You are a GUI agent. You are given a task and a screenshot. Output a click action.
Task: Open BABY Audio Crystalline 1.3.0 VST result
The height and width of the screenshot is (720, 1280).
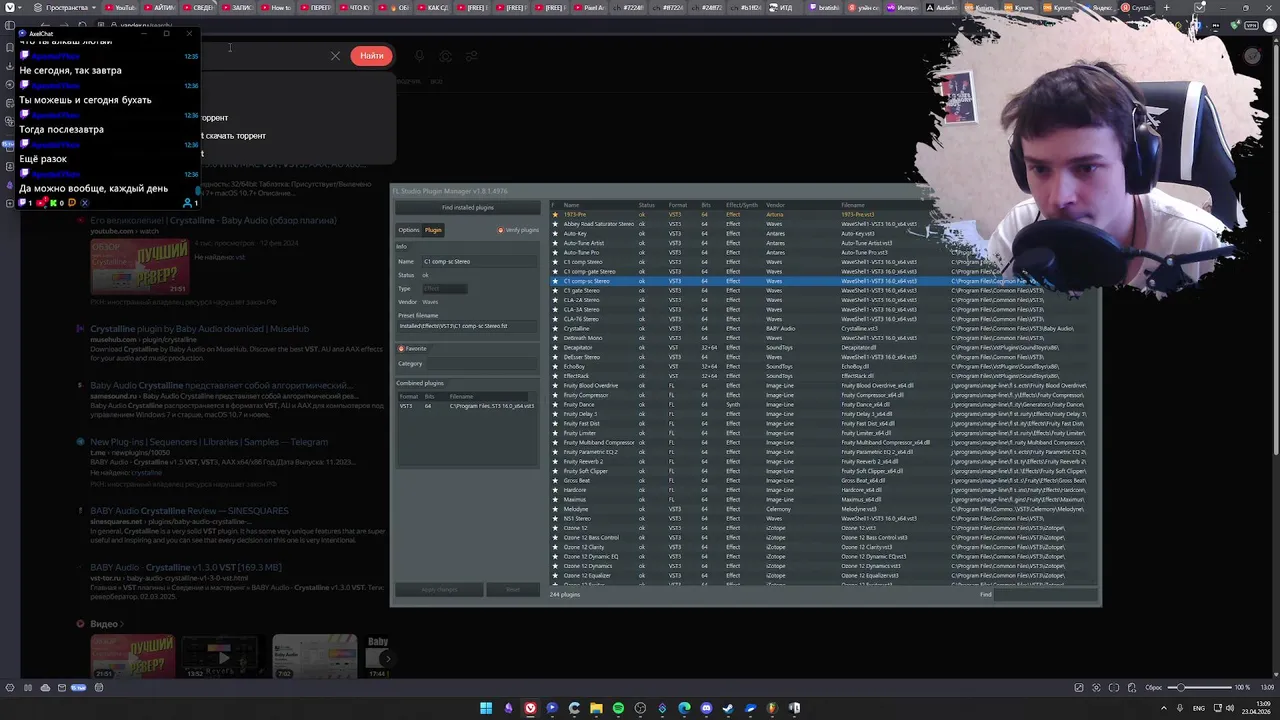point(186,568)
